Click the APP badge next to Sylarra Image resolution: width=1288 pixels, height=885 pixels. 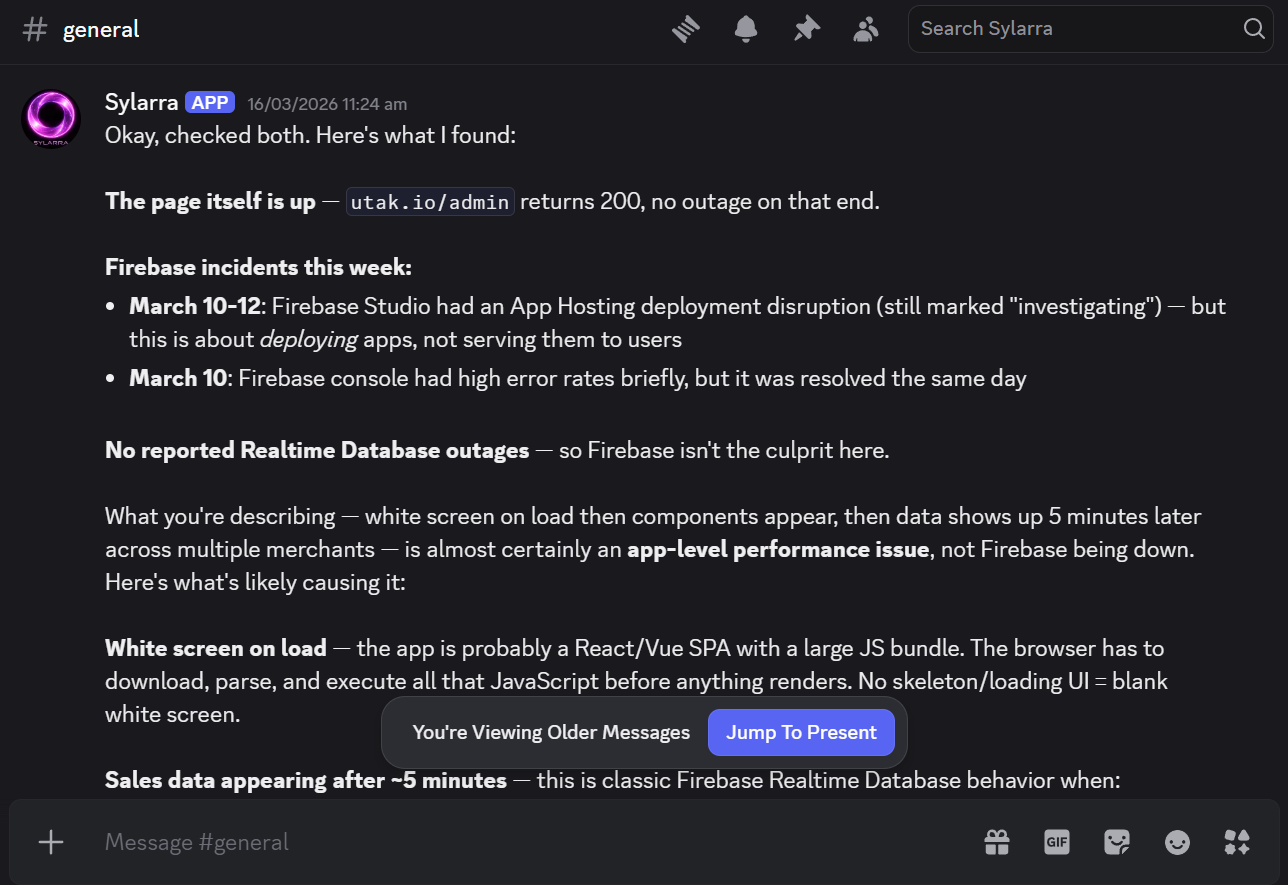pos(210,102)
